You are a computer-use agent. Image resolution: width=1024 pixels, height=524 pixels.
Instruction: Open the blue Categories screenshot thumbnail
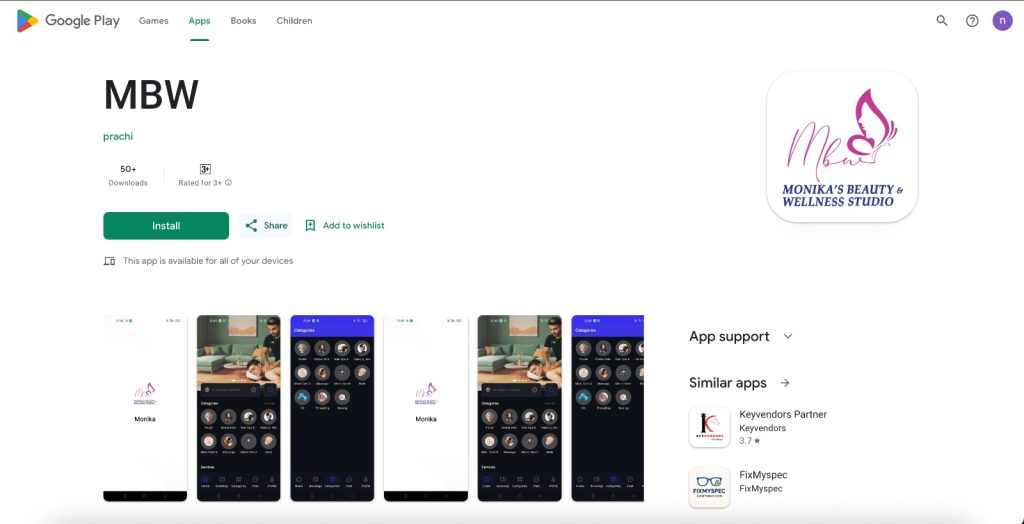coord(332,408)
